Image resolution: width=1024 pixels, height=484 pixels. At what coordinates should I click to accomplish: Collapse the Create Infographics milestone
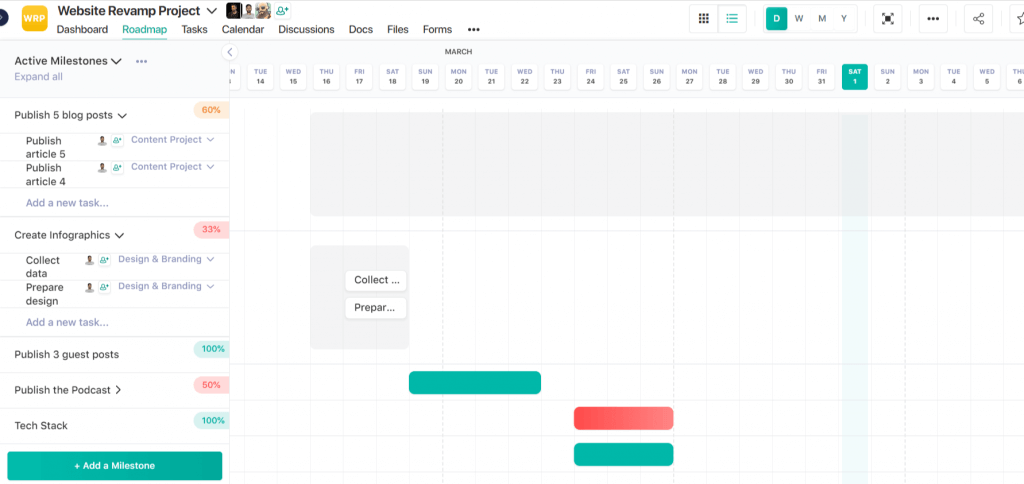pyautogui.click(x=120, y=235)
